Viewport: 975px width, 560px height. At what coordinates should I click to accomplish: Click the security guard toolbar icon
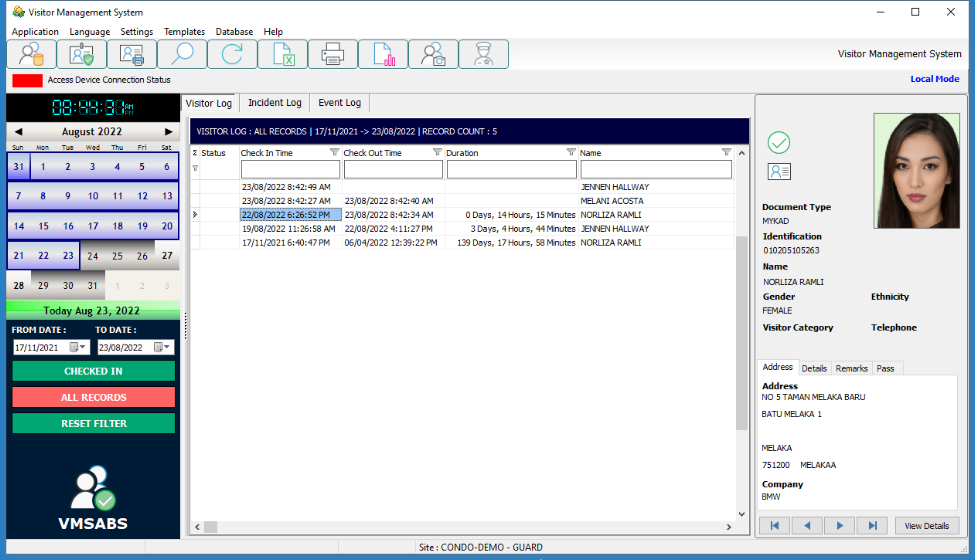483,54
